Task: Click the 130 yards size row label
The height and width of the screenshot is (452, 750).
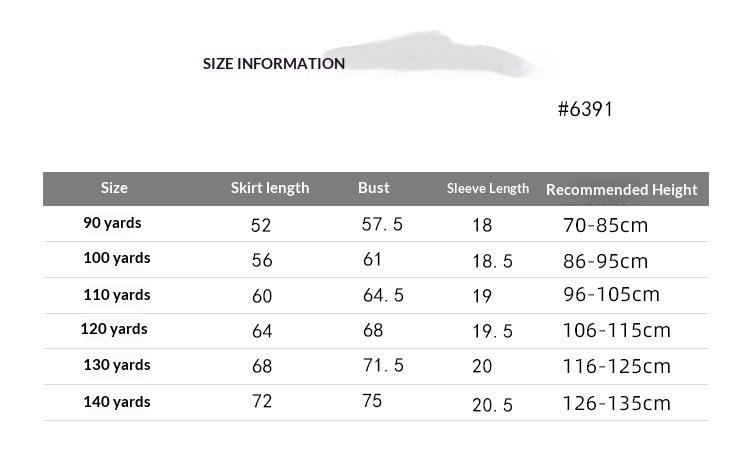Action: (117, 365)
